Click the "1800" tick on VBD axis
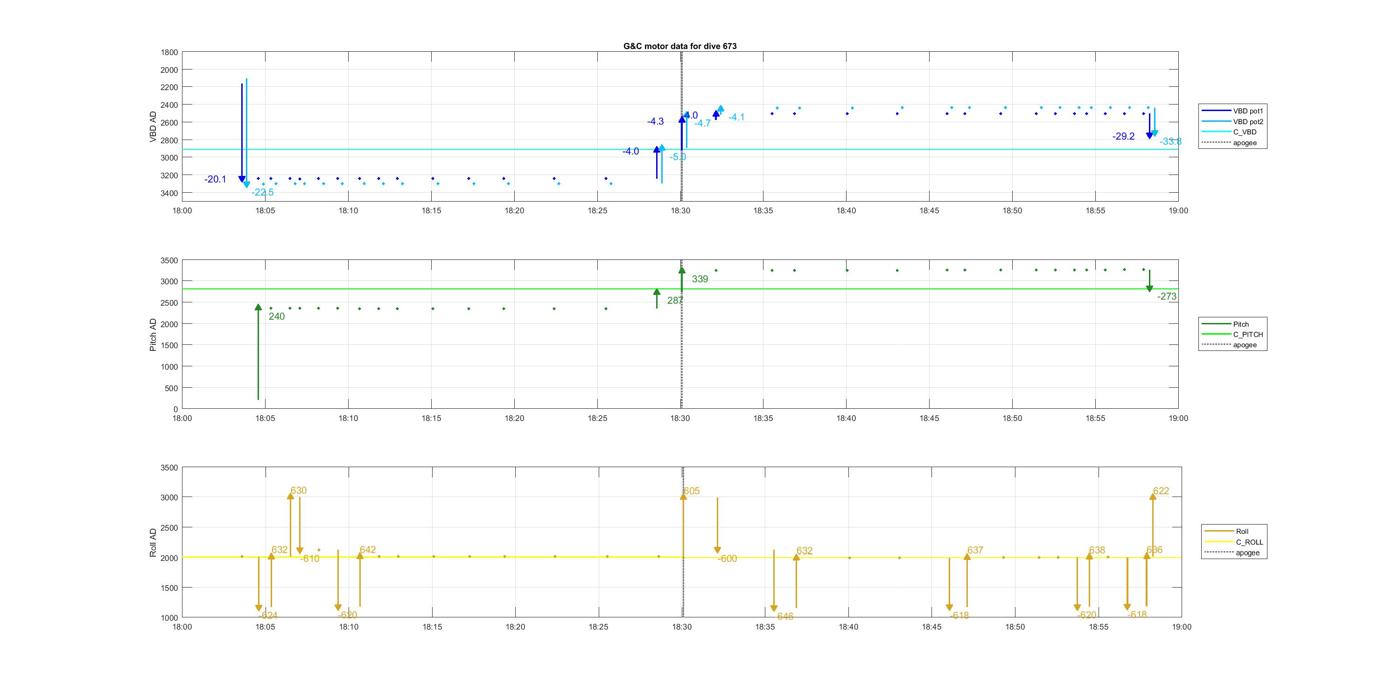 point(168,53)
